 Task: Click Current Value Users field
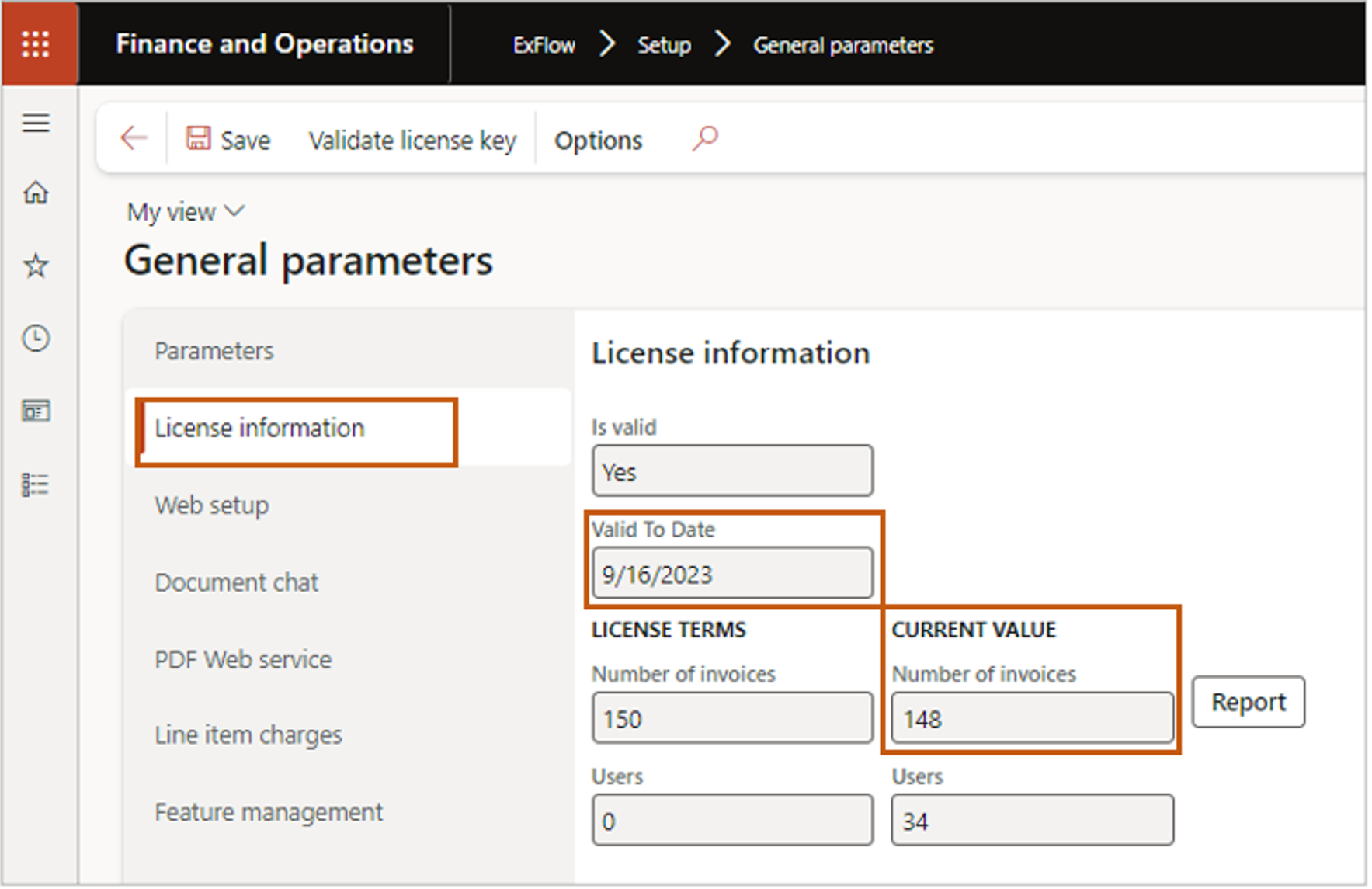[1032, 820]
